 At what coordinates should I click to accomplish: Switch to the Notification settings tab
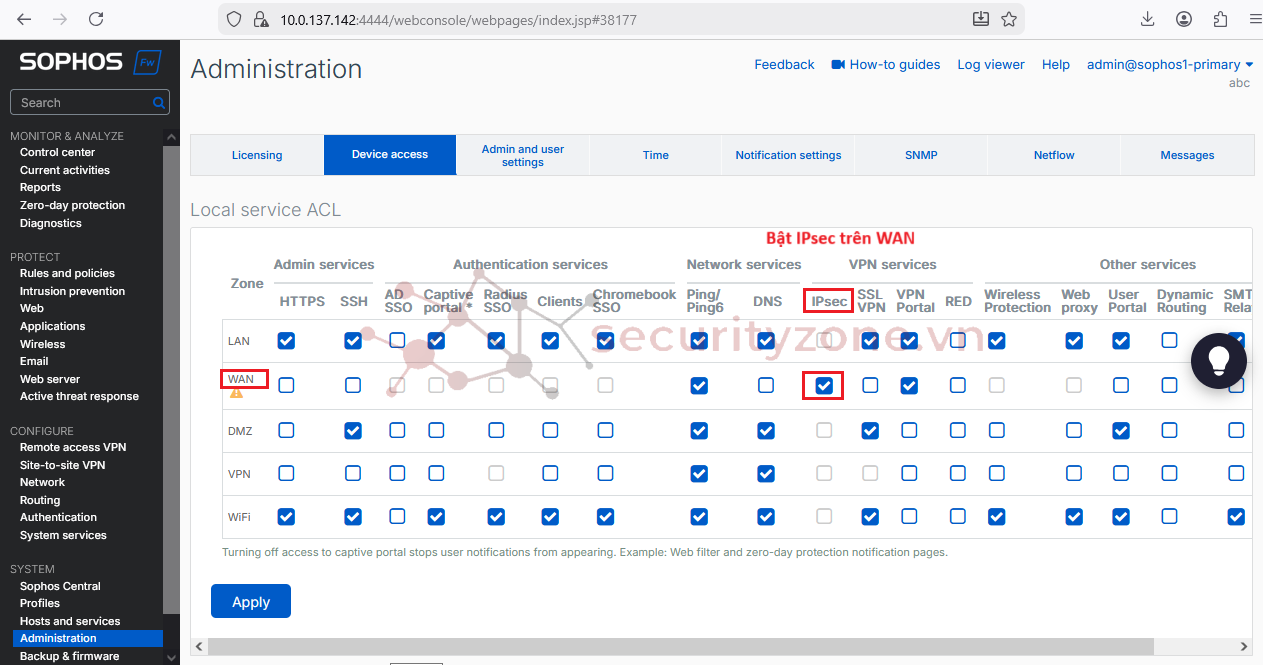pos(788,155)
